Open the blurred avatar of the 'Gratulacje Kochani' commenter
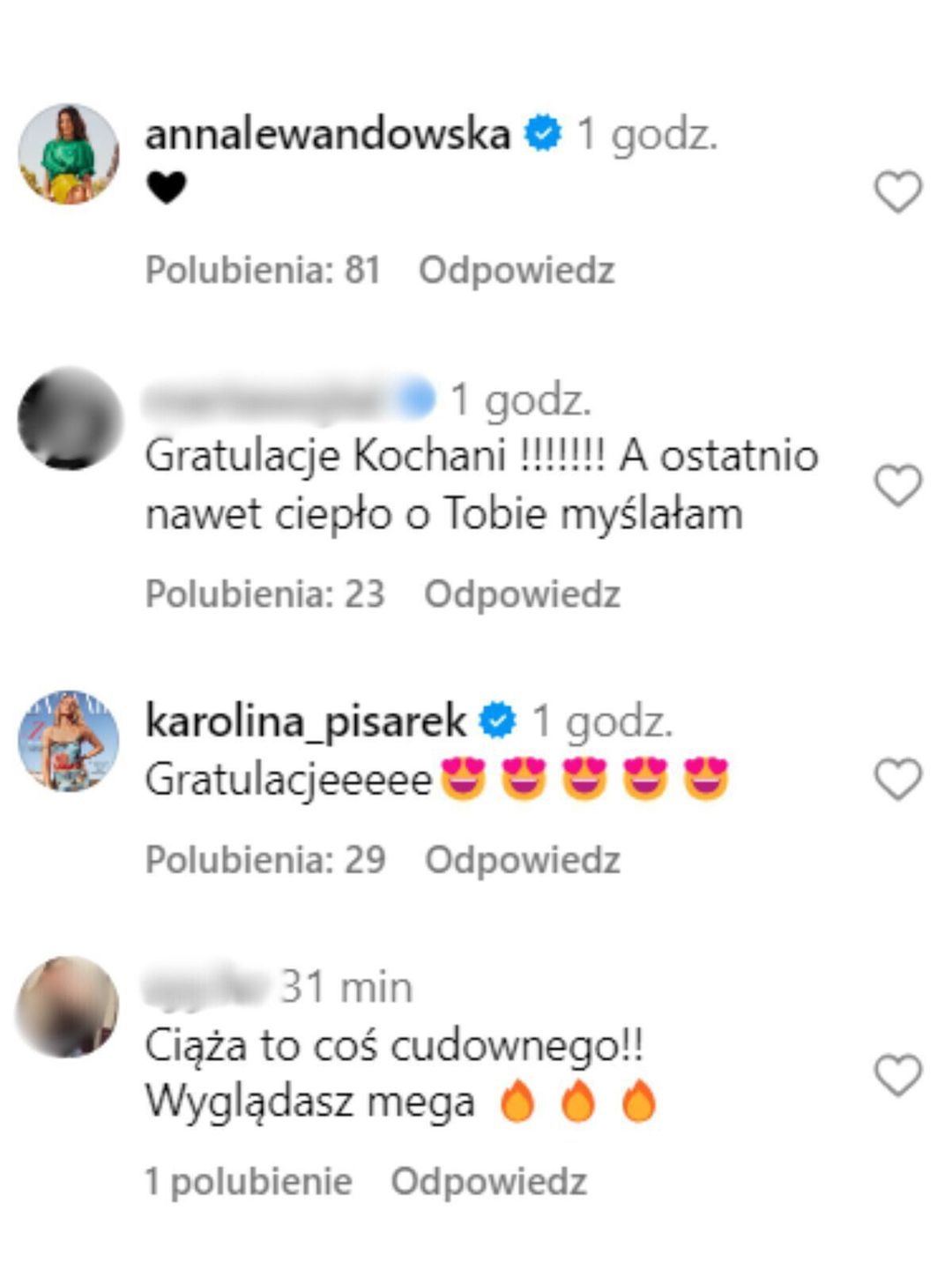This screenshot has width=952, height=1270. click(69, 418)
